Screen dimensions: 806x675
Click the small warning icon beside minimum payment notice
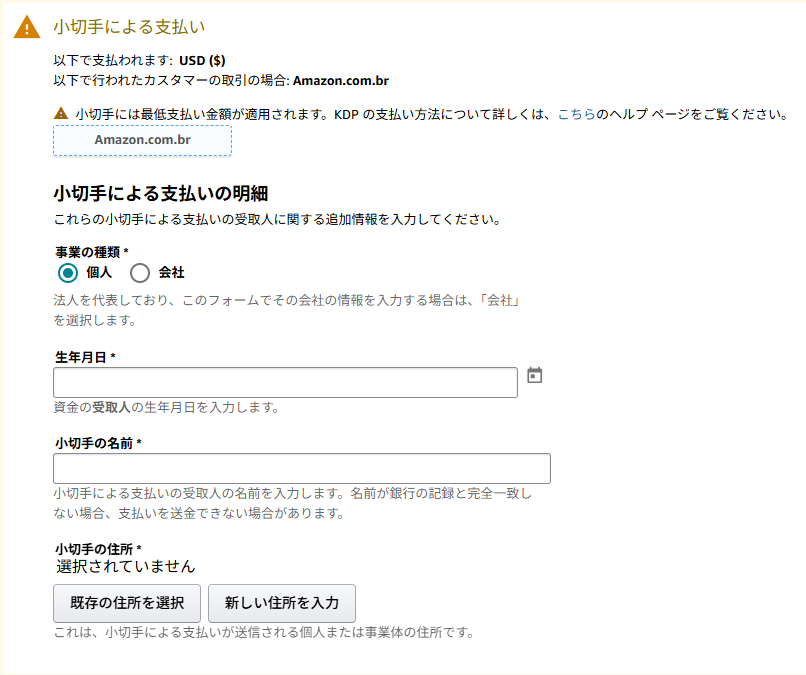click(x=61, y=113)
